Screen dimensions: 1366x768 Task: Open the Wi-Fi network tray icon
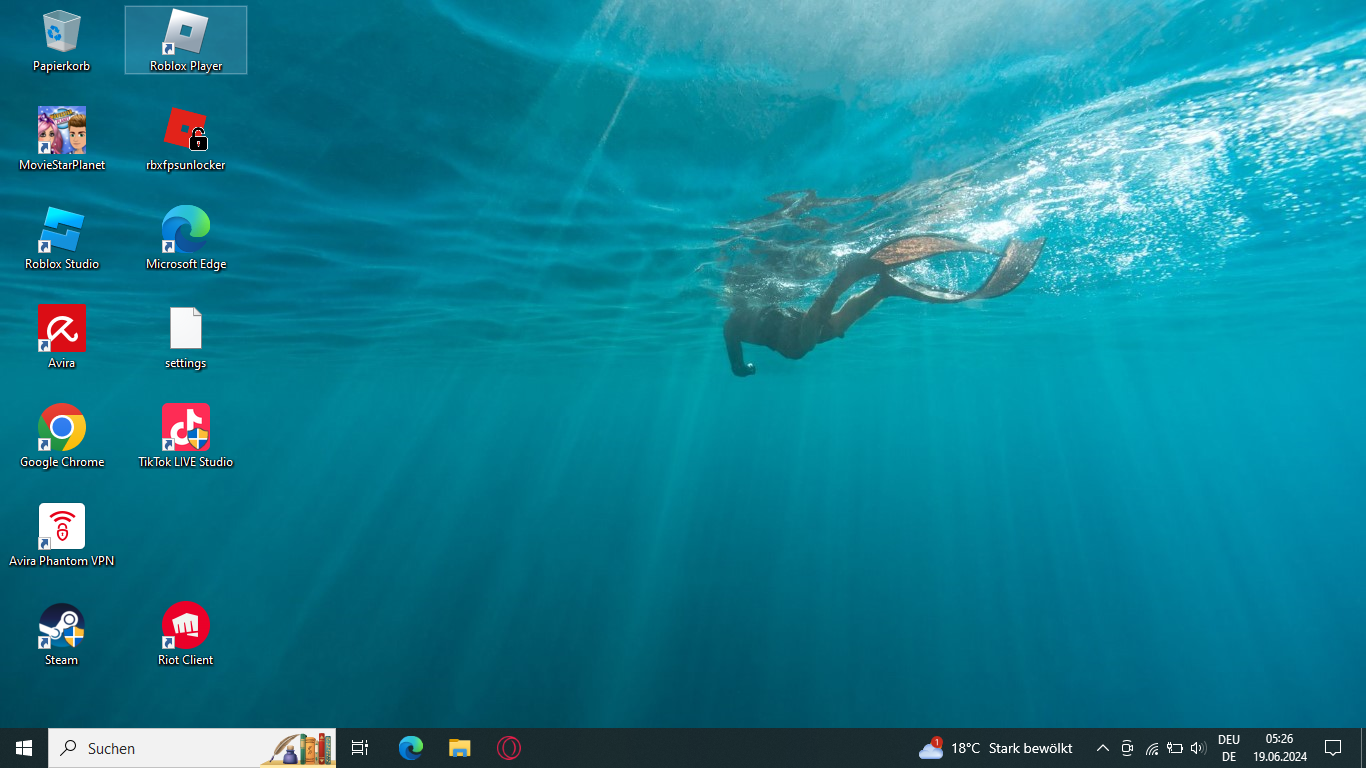coord(1151,748)
